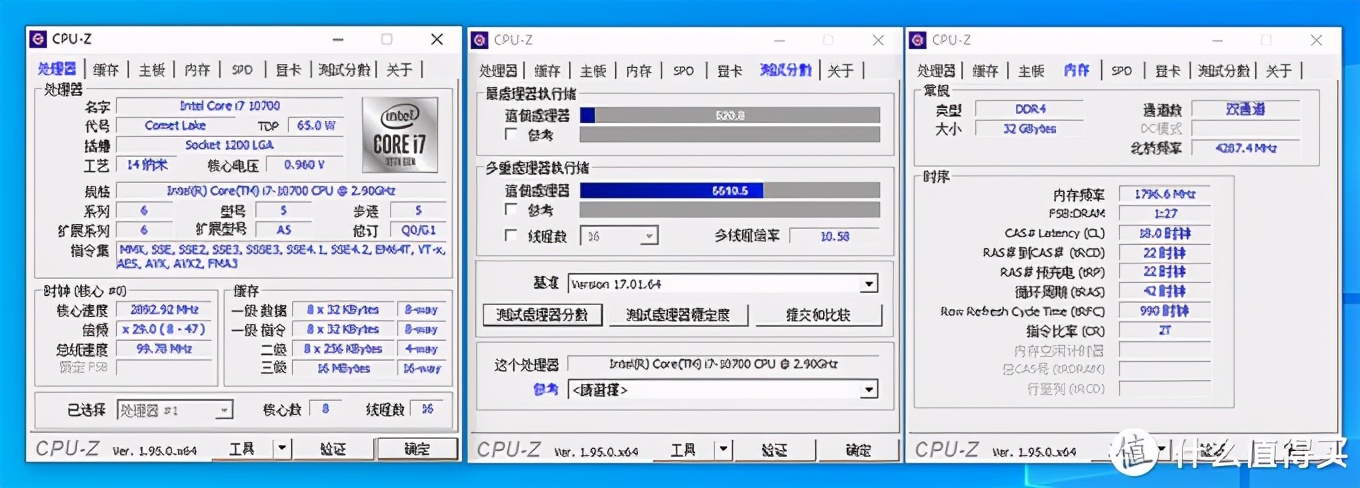Click multi-thread score bar showing 5510.5
The height and width of the screenshot is (488, 1360).
tap(730, 190)
